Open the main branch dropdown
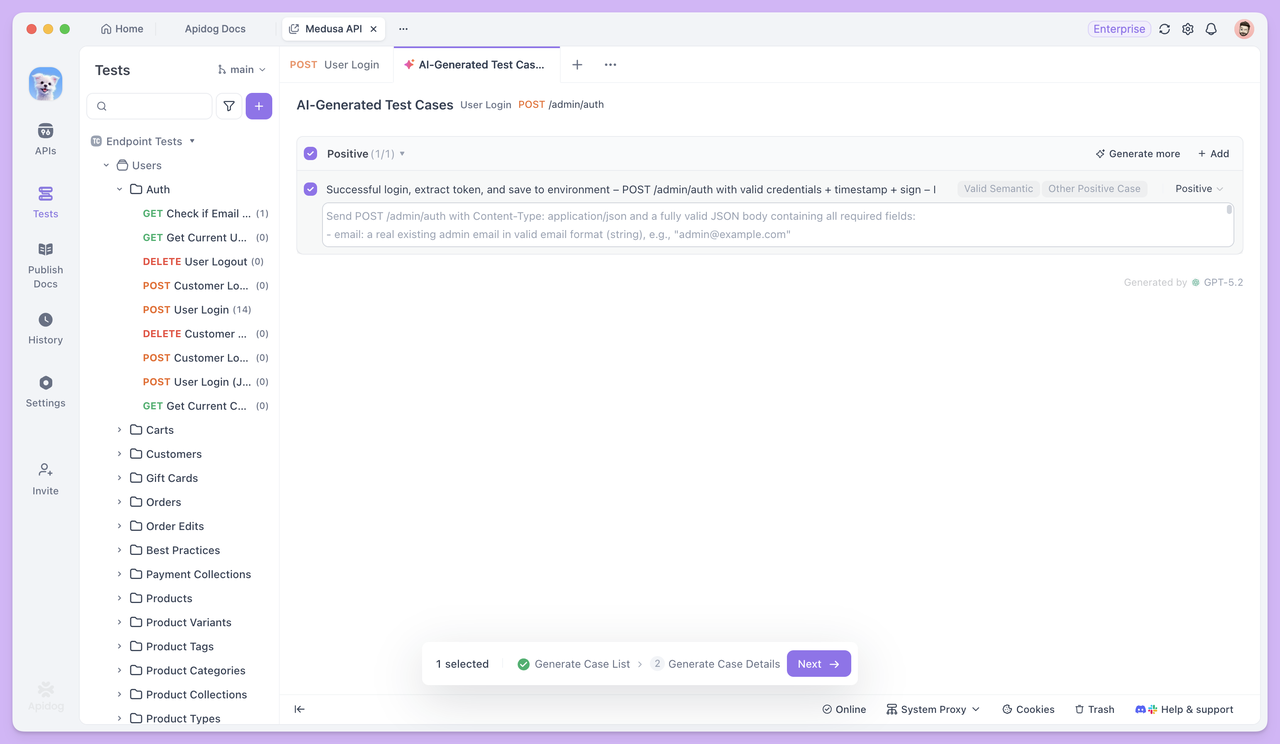This screenshot has height=744, width=1280. pos(242,70)
